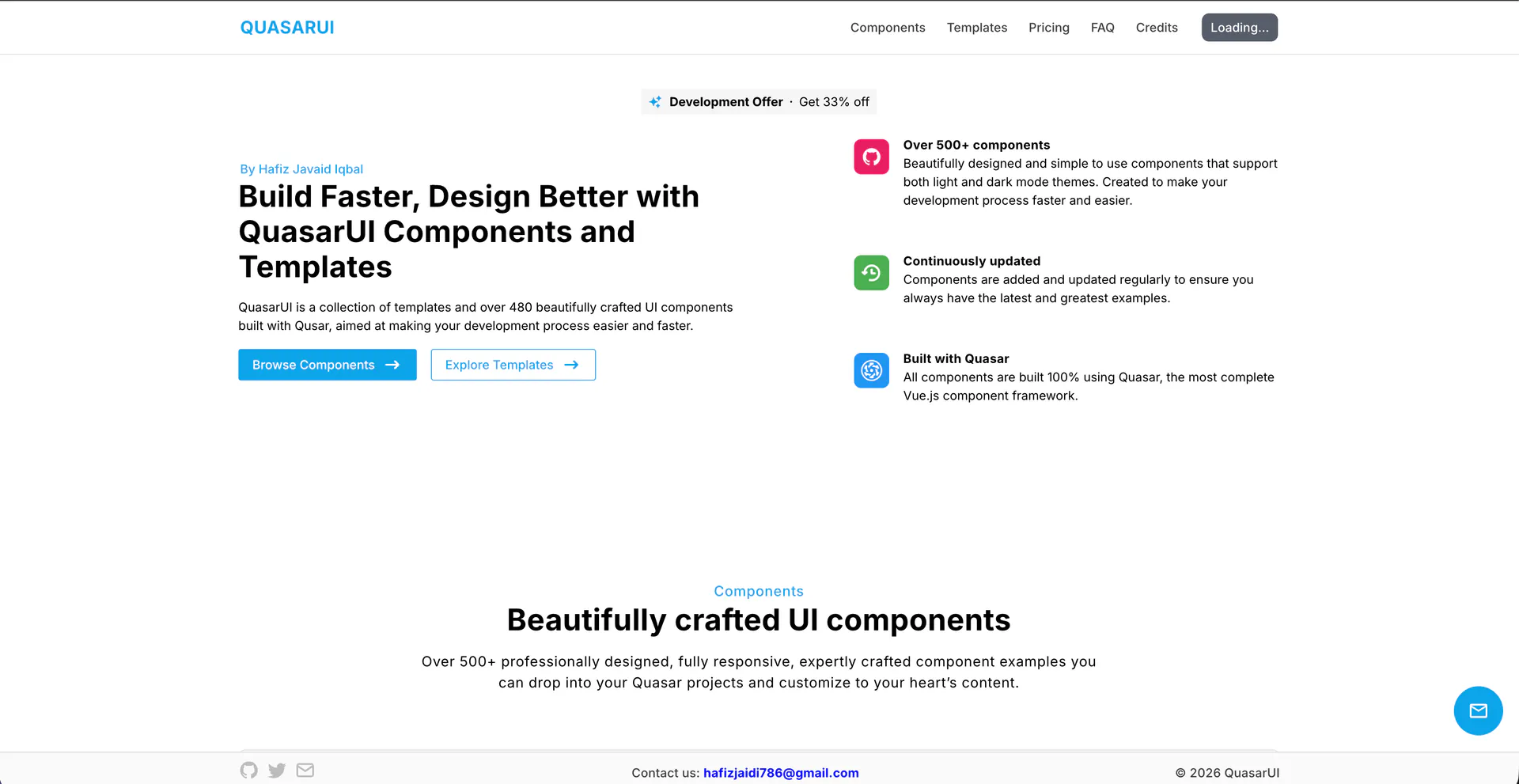
Task: Click the Get 33% off offer text
Action: coord(834,102)
